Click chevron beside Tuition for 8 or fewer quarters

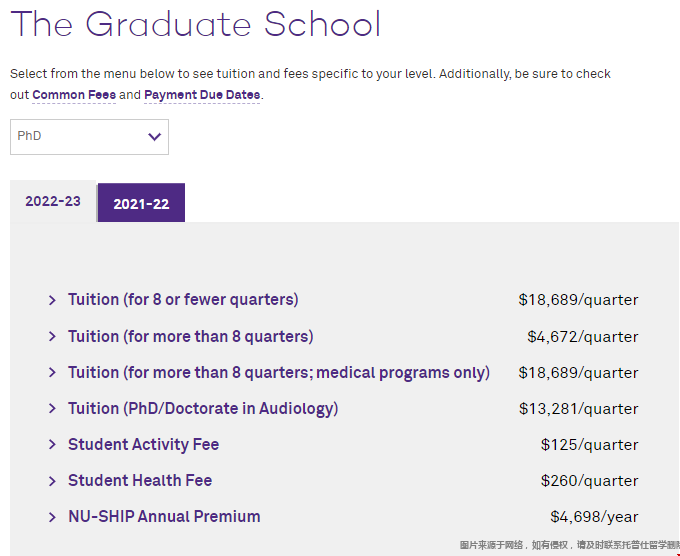point(52,300)
